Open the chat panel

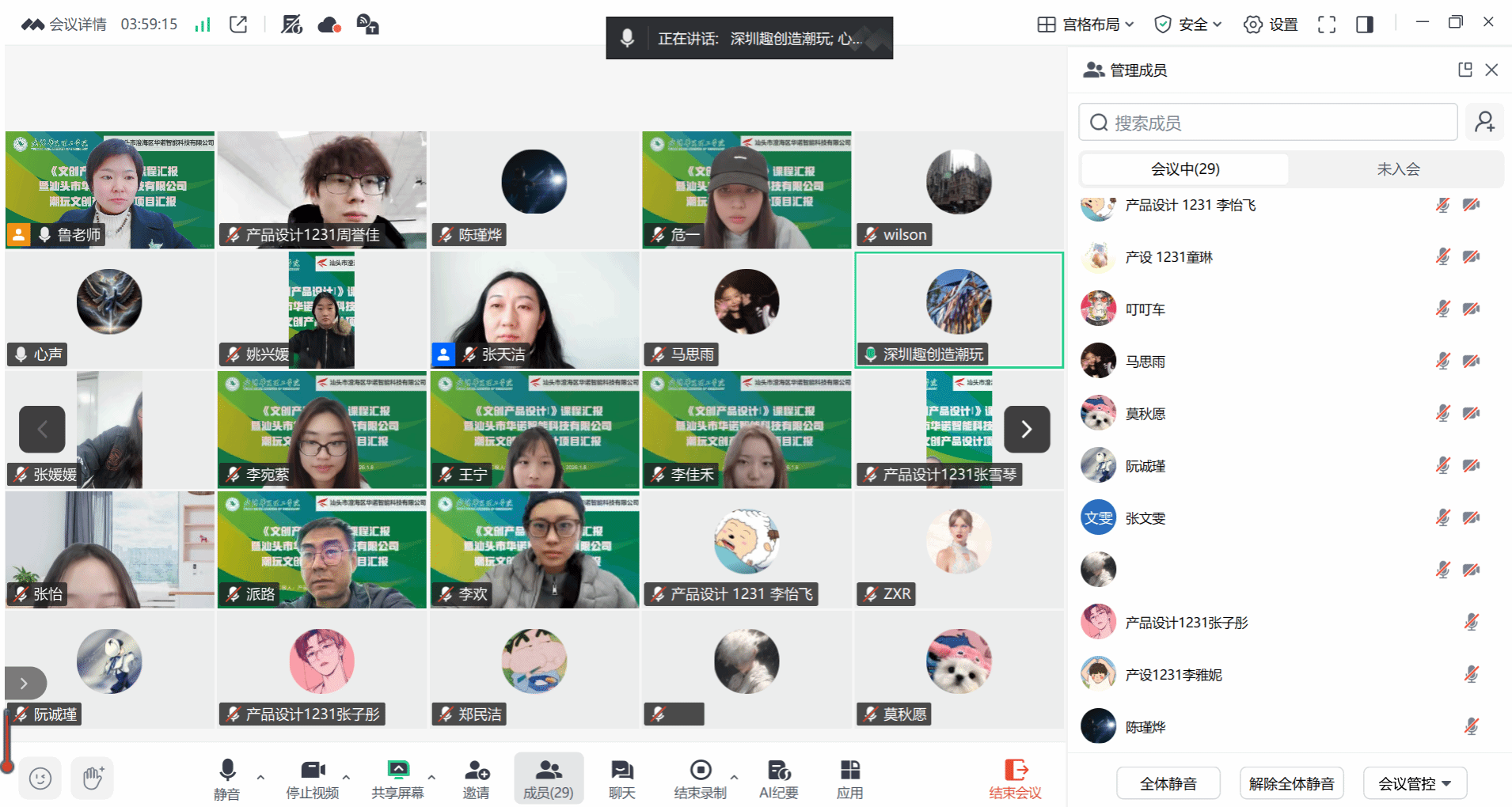pyautogui.click(x=621, y=779)
